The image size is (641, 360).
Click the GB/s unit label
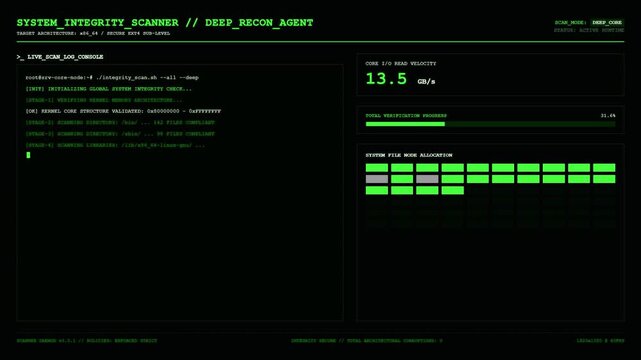tap(426, 82)
